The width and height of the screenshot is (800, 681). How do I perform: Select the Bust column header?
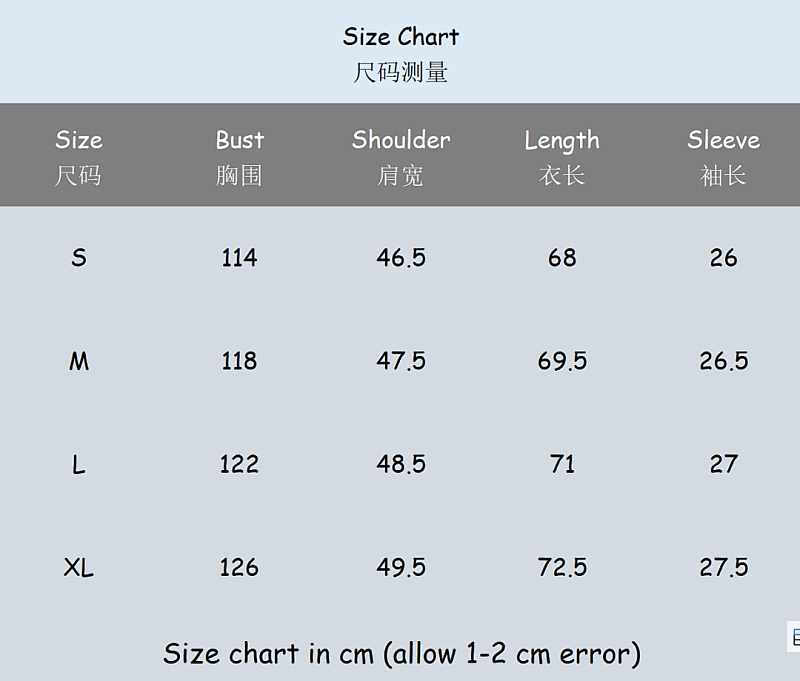pyautogui.click(x=239, y=157)
